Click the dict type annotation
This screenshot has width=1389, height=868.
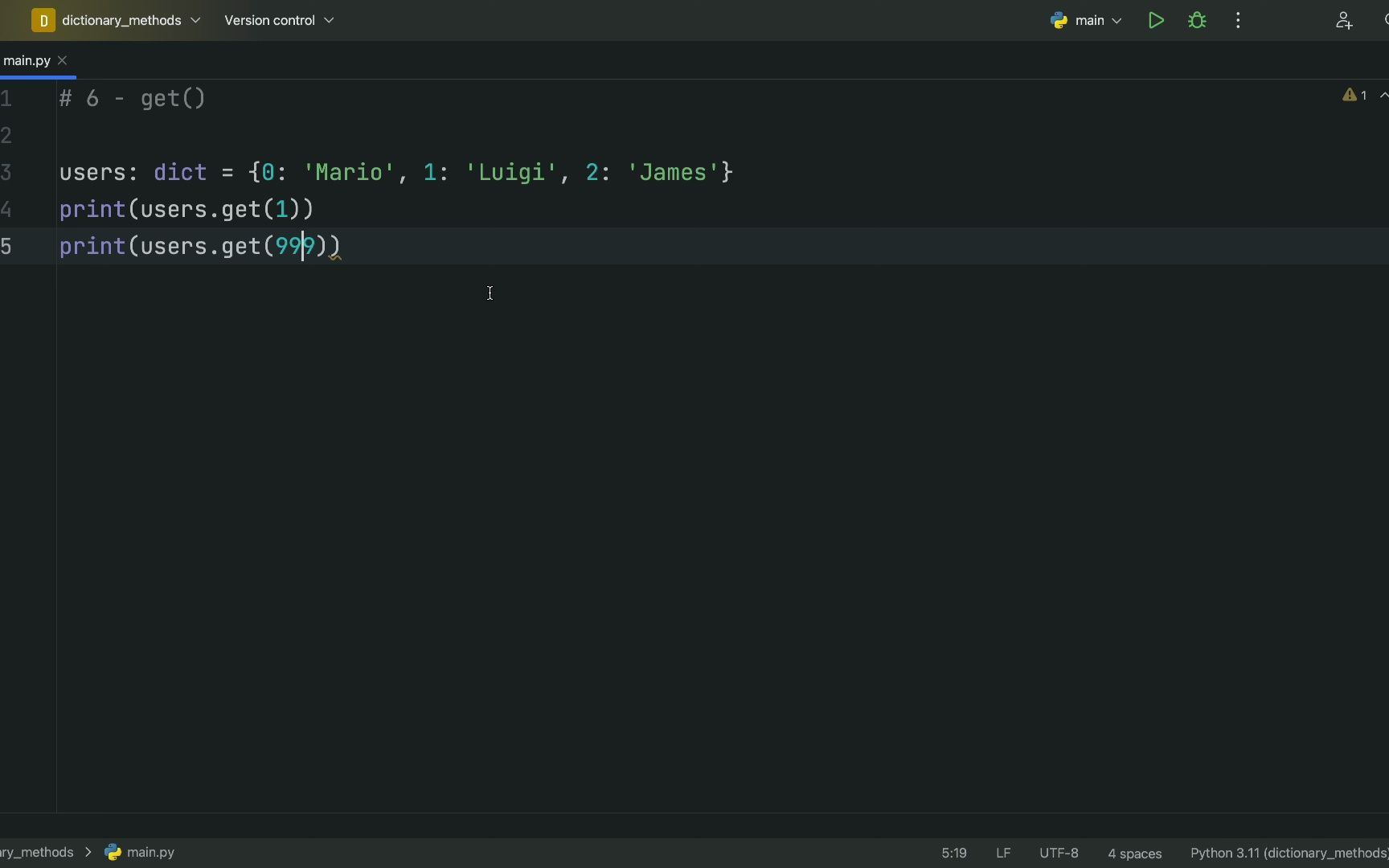click(x=181, y=172)
